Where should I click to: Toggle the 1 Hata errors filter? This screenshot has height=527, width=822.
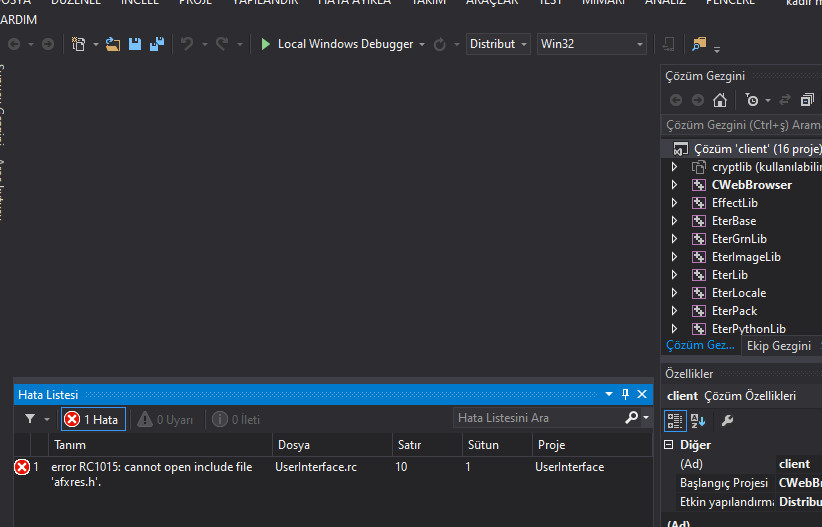(x=93, y=420)
